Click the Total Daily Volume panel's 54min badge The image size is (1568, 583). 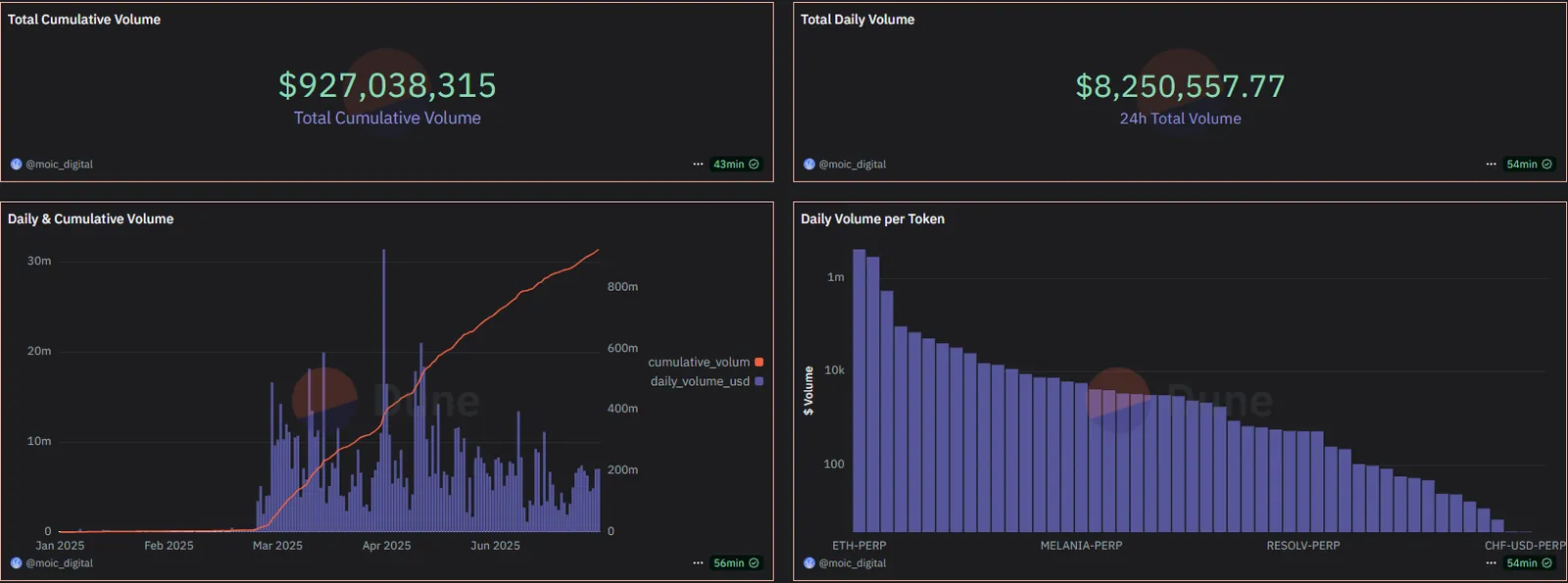[x=1529, y=165]
